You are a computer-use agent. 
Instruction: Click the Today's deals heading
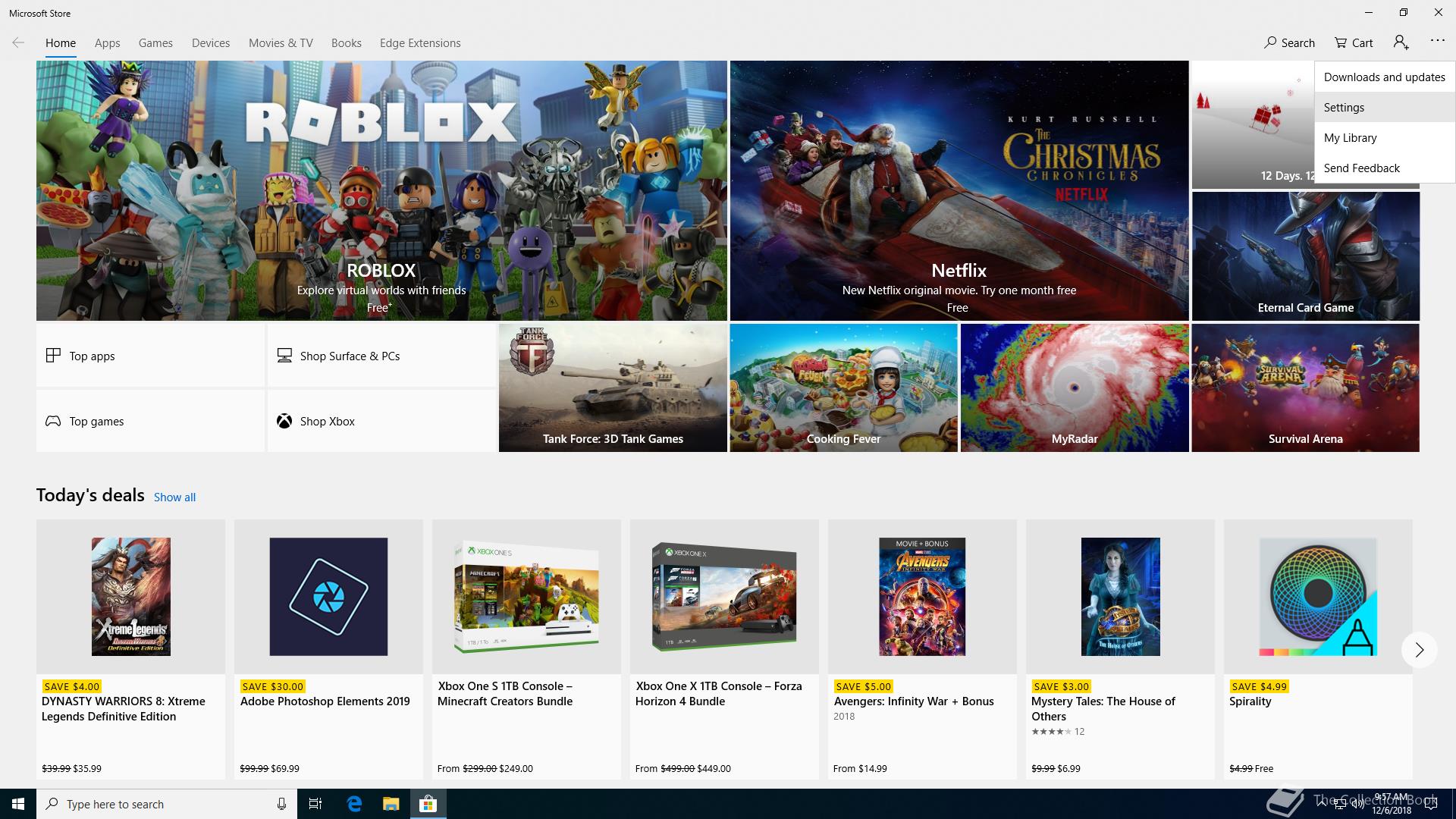pyautogui.click(x=90, y=495)
